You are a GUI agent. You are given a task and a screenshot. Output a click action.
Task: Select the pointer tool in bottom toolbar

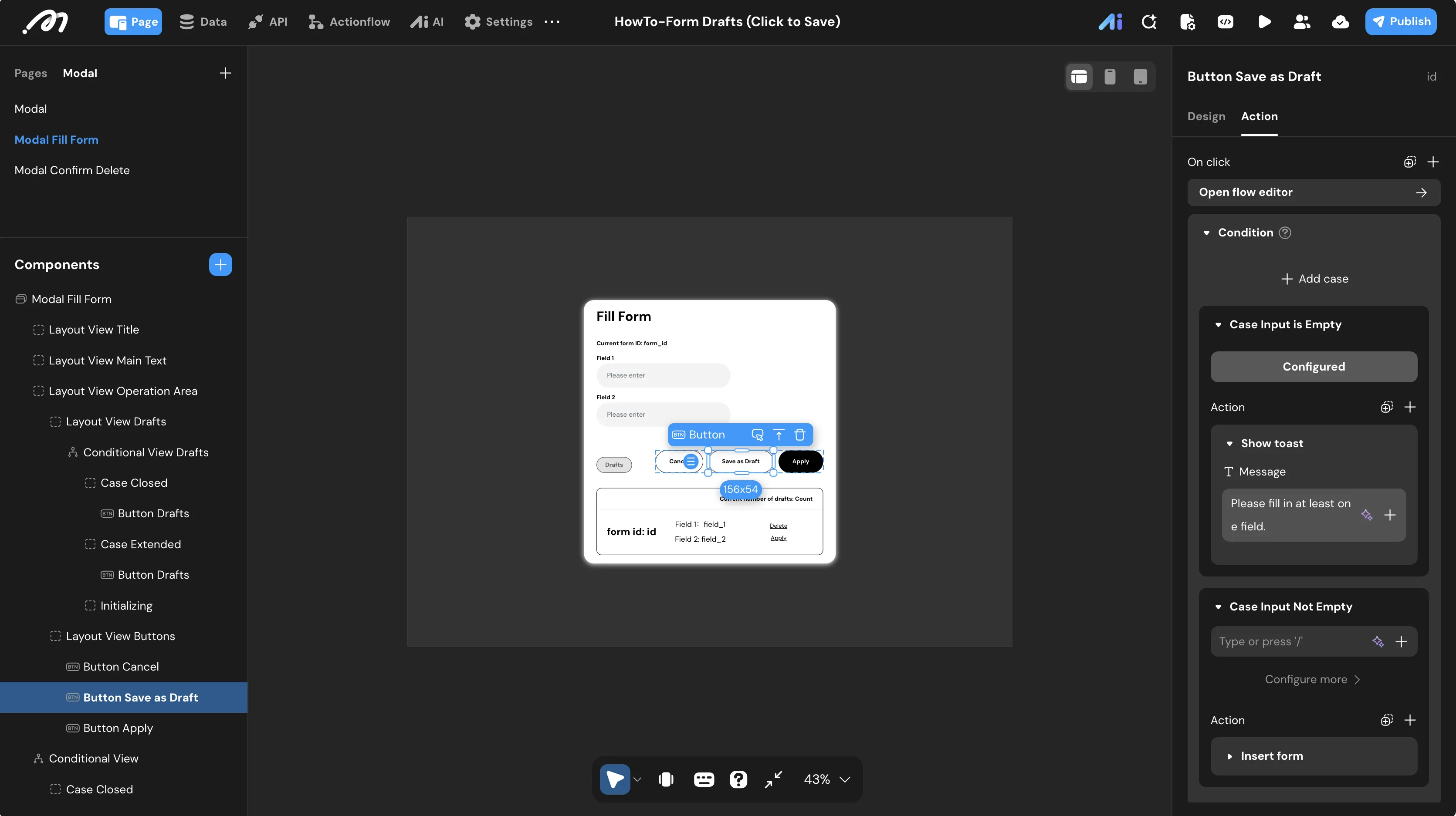[615, 779]
